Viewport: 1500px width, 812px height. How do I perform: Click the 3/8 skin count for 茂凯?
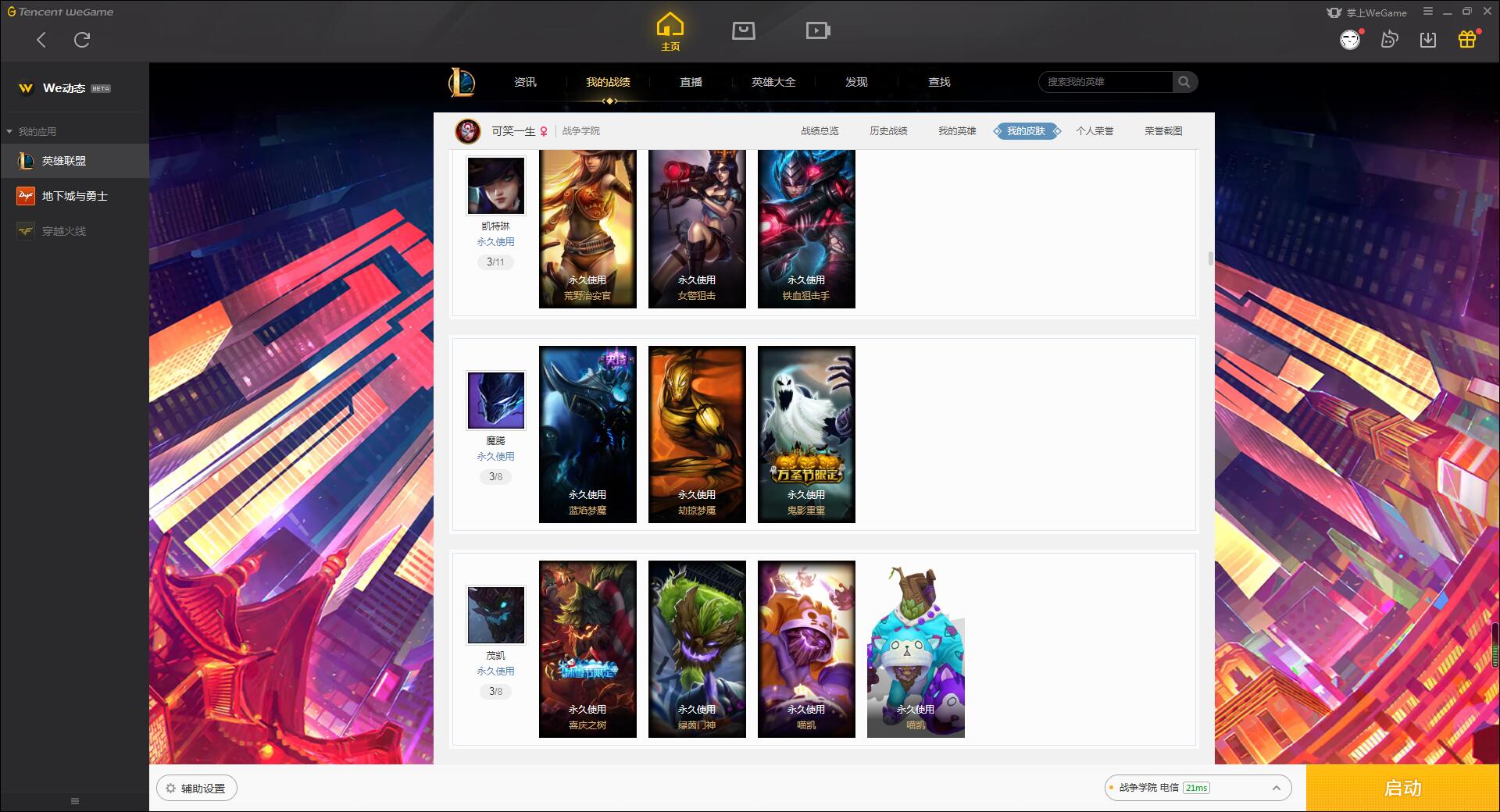495,692
